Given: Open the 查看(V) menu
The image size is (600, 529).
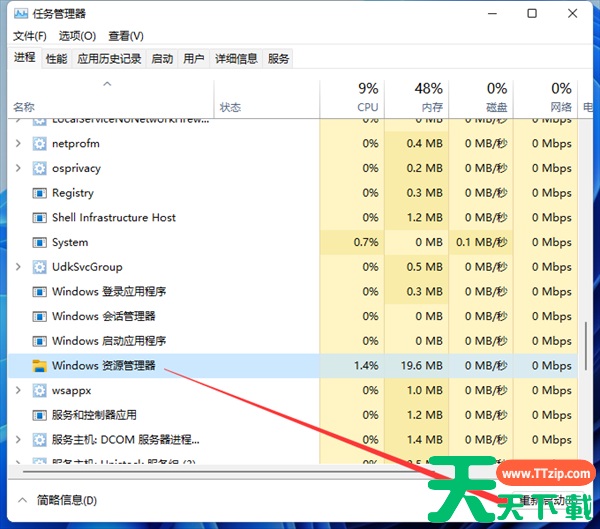Looking at the screenshot, I should 126,36.
